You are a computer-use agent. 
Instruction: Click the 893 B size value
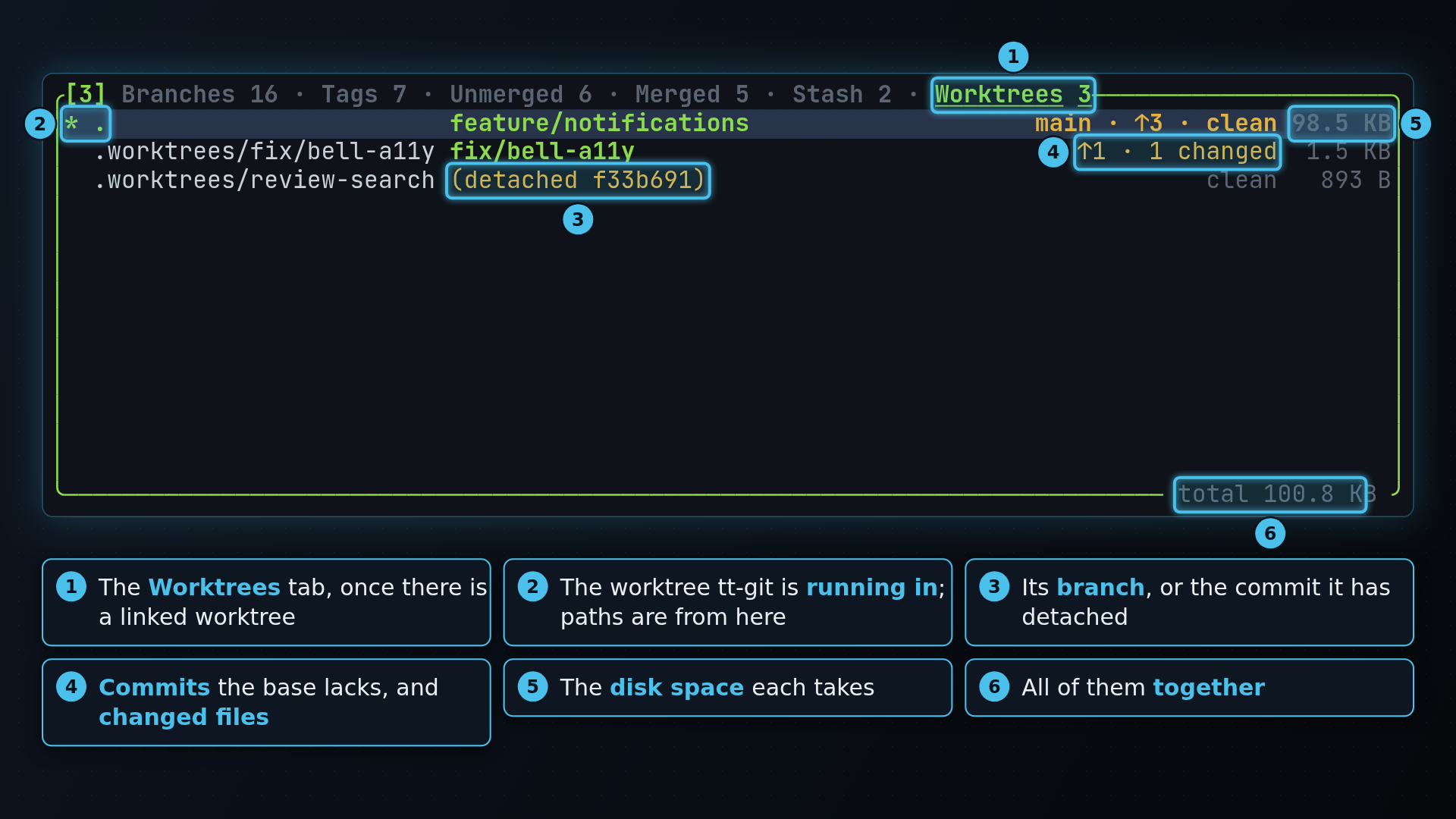coord(1356,180)
